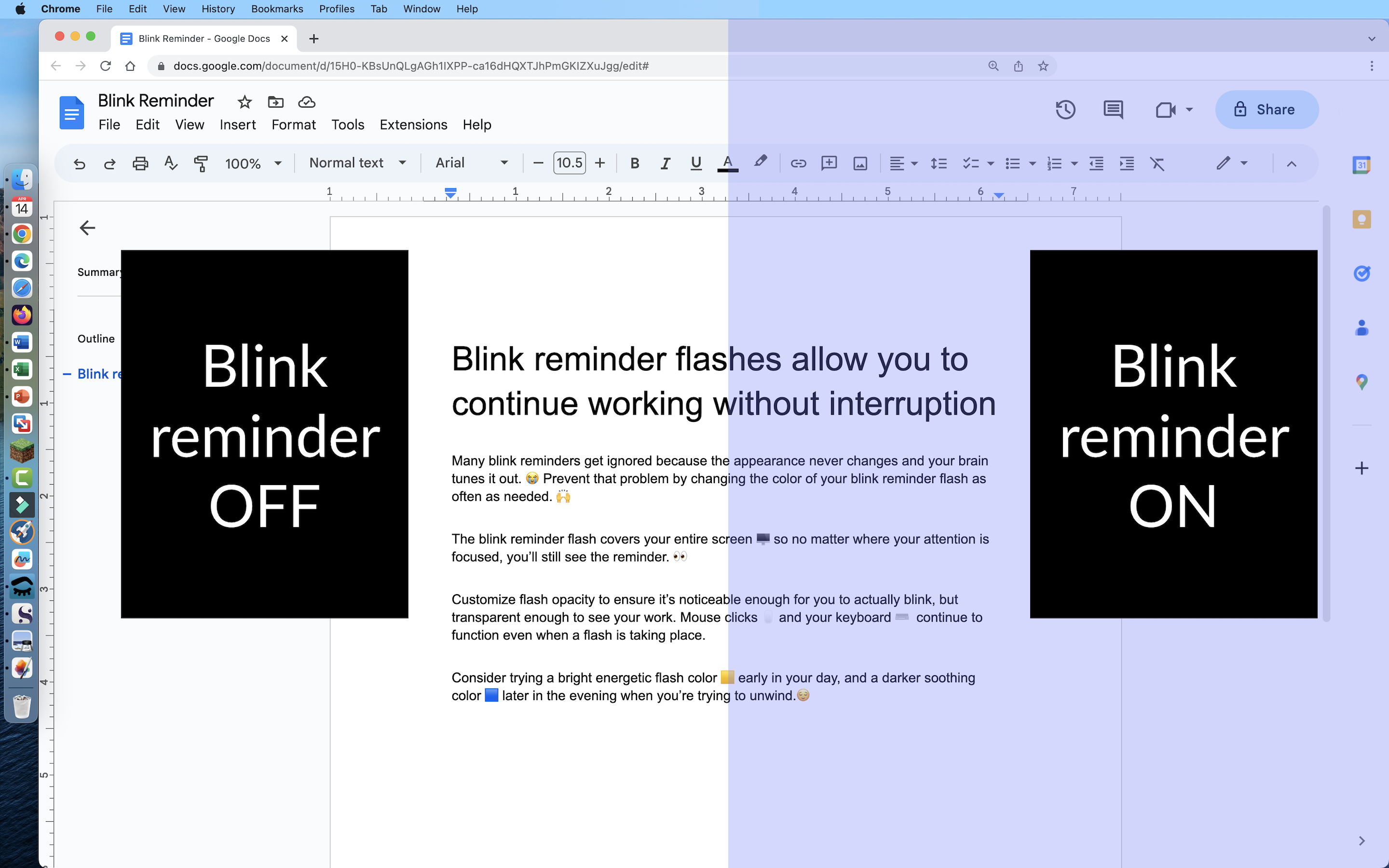Open the zoom level dropdown
Image resolution: width=1389 pixels, height=868 pixels.
tap(253, 163)
